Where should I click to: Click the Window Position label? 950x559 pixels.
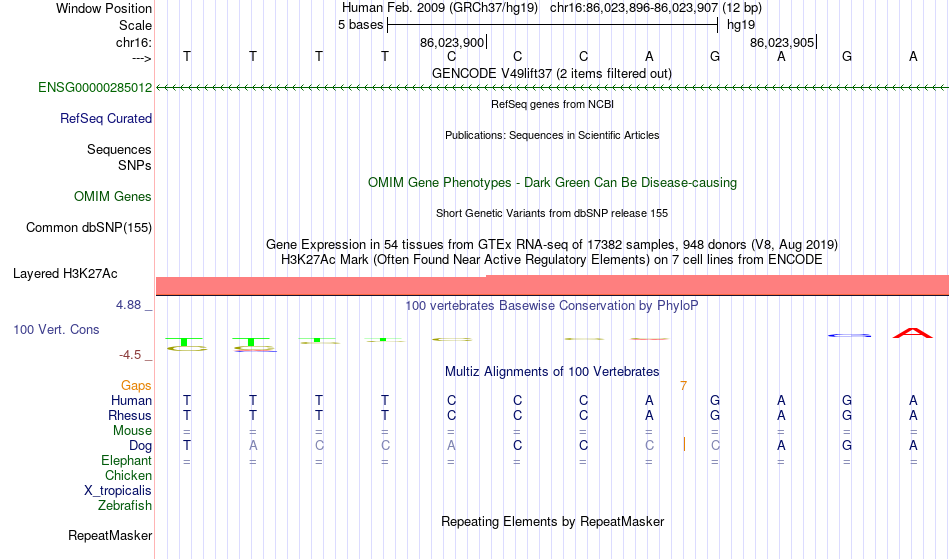click(104, 8)
